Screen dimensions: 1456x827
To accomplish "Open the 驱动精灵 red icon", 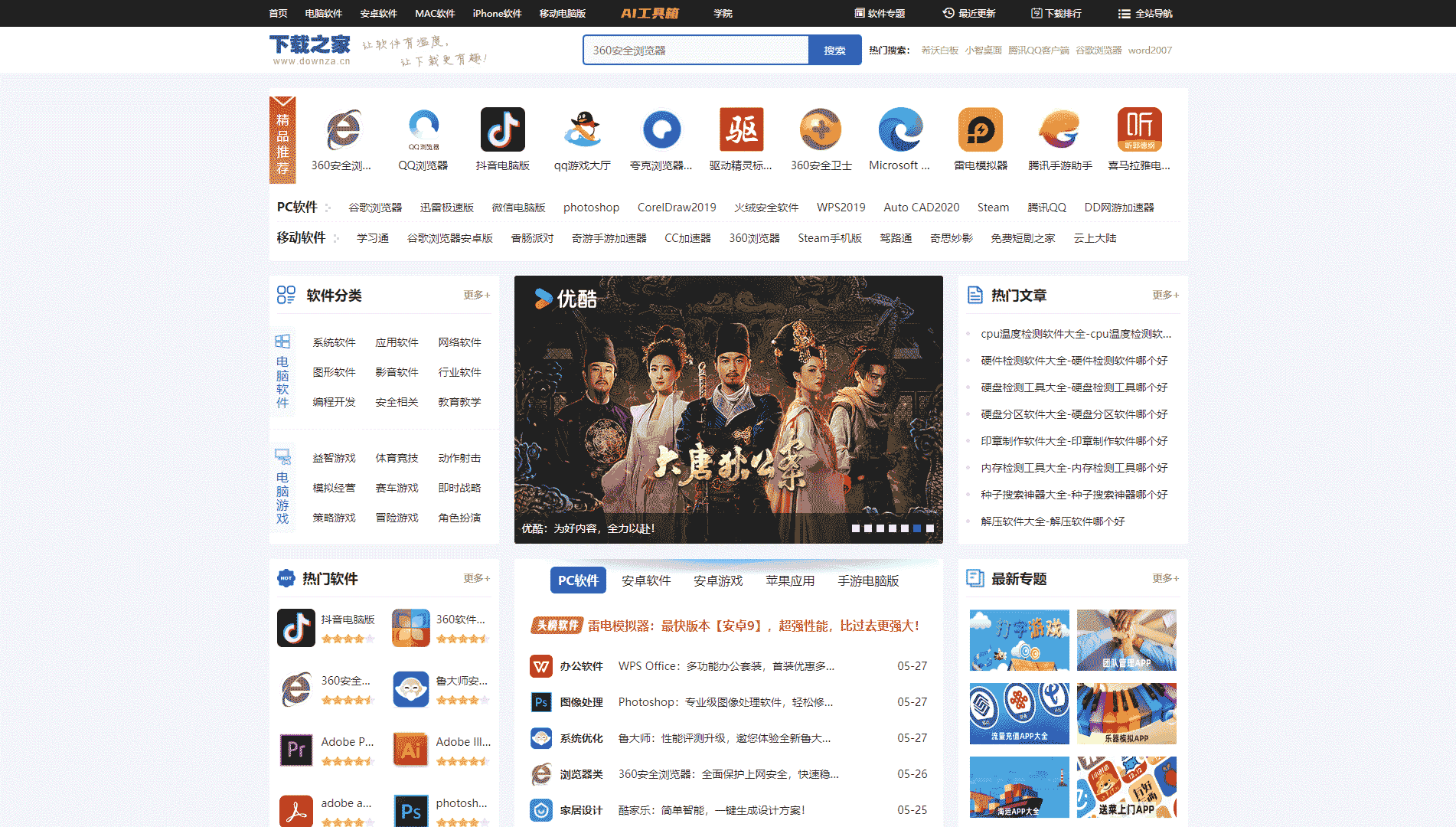I will (x=741, y=129).
